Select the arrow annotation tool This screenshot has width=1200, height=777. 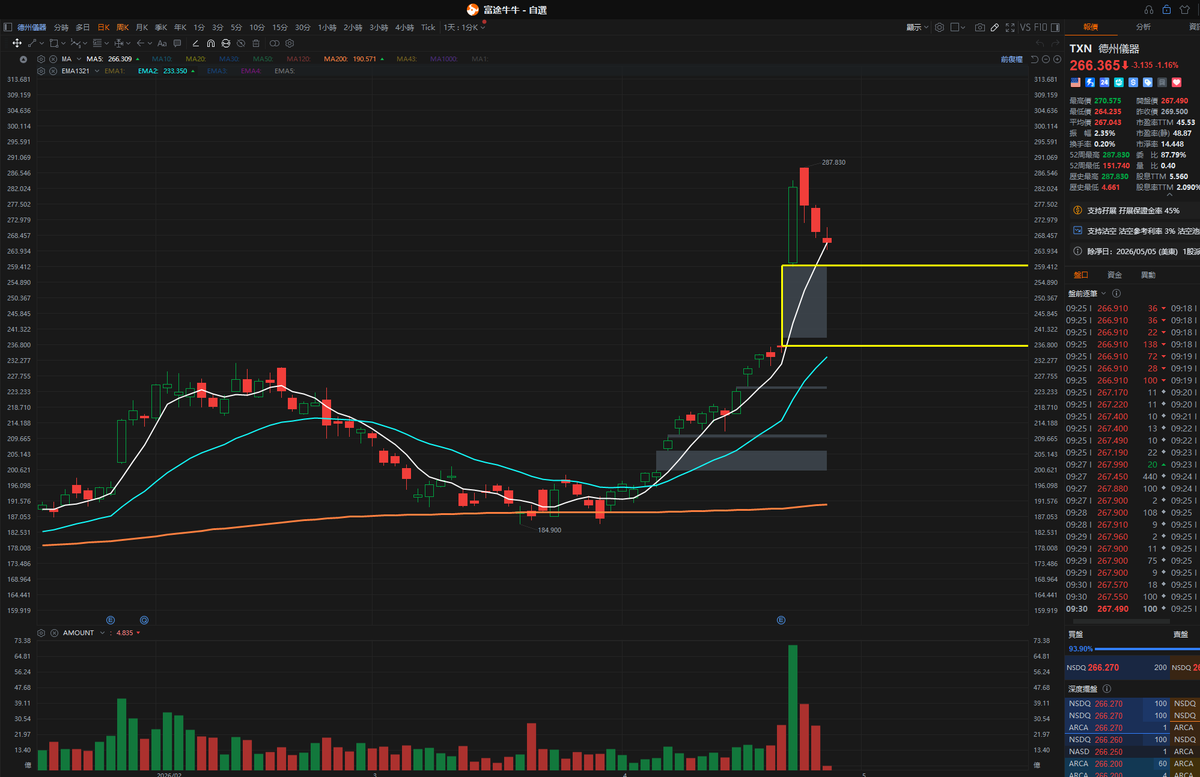coord(140,43)
